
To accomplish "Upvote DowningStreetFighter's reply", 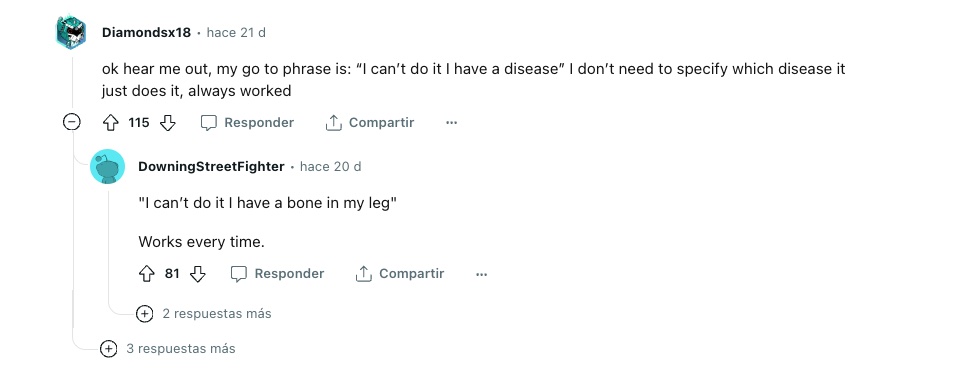I will [x=146, y=274].
